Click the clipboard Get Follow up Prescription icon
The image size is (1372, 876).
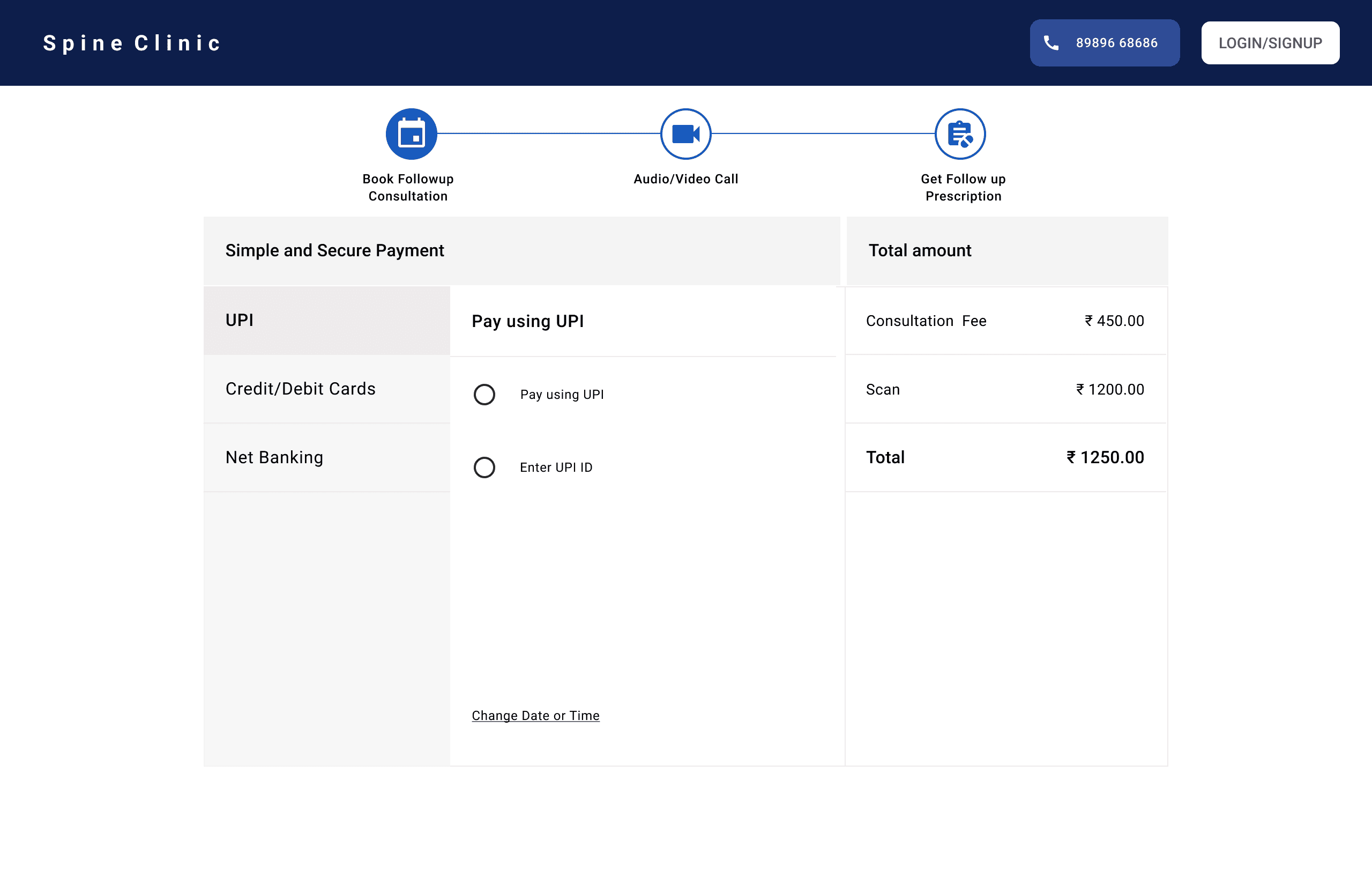(x=960, y=134)
